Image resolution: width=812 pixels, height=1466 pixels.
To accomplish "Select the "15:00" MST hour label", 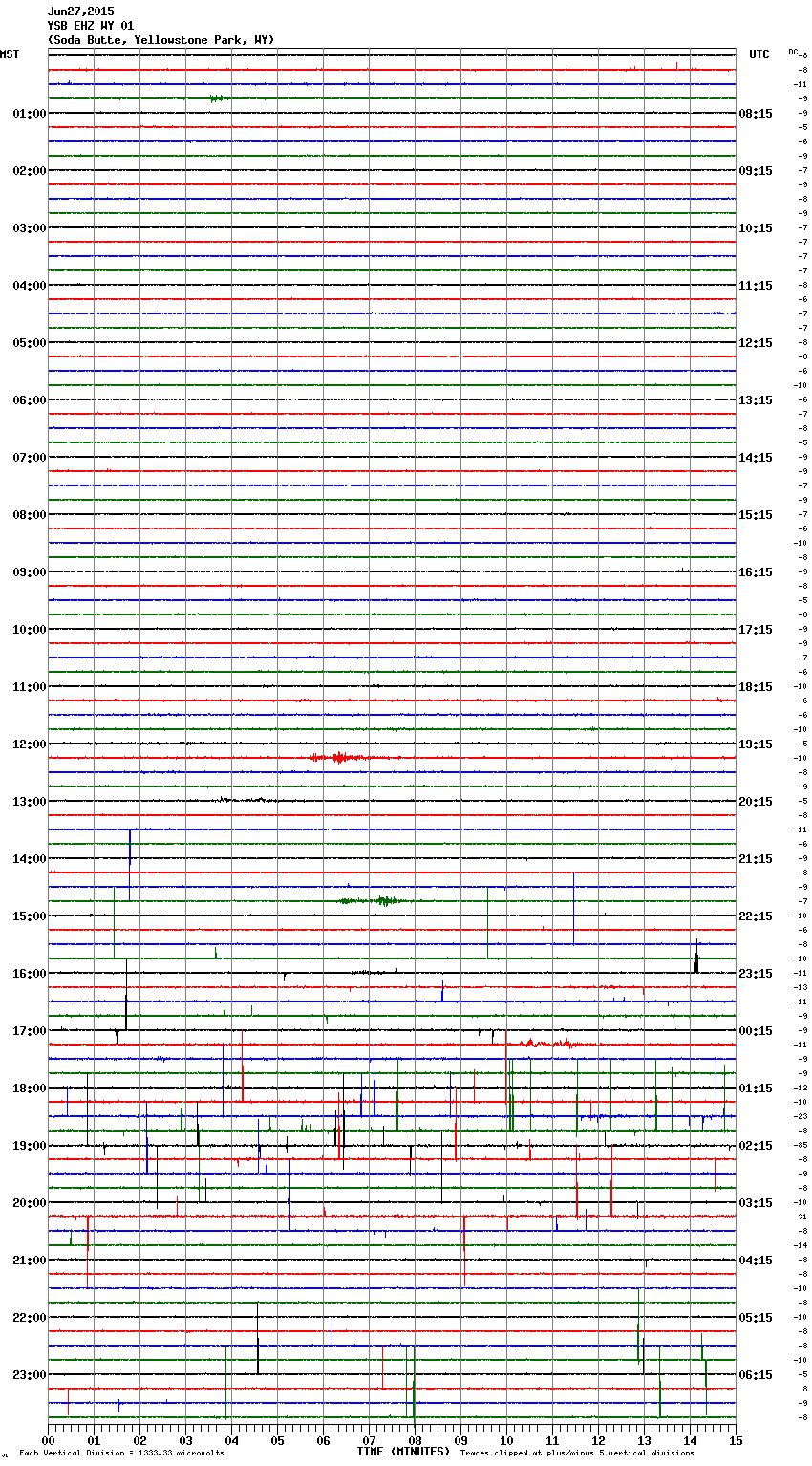I will 29,916.
